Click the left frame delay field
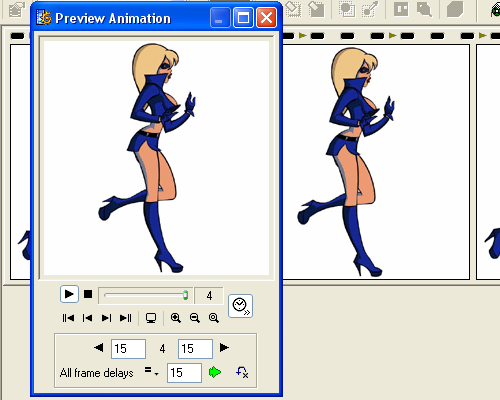Viewport: 500px width, 400px height. tap(128, 349)
